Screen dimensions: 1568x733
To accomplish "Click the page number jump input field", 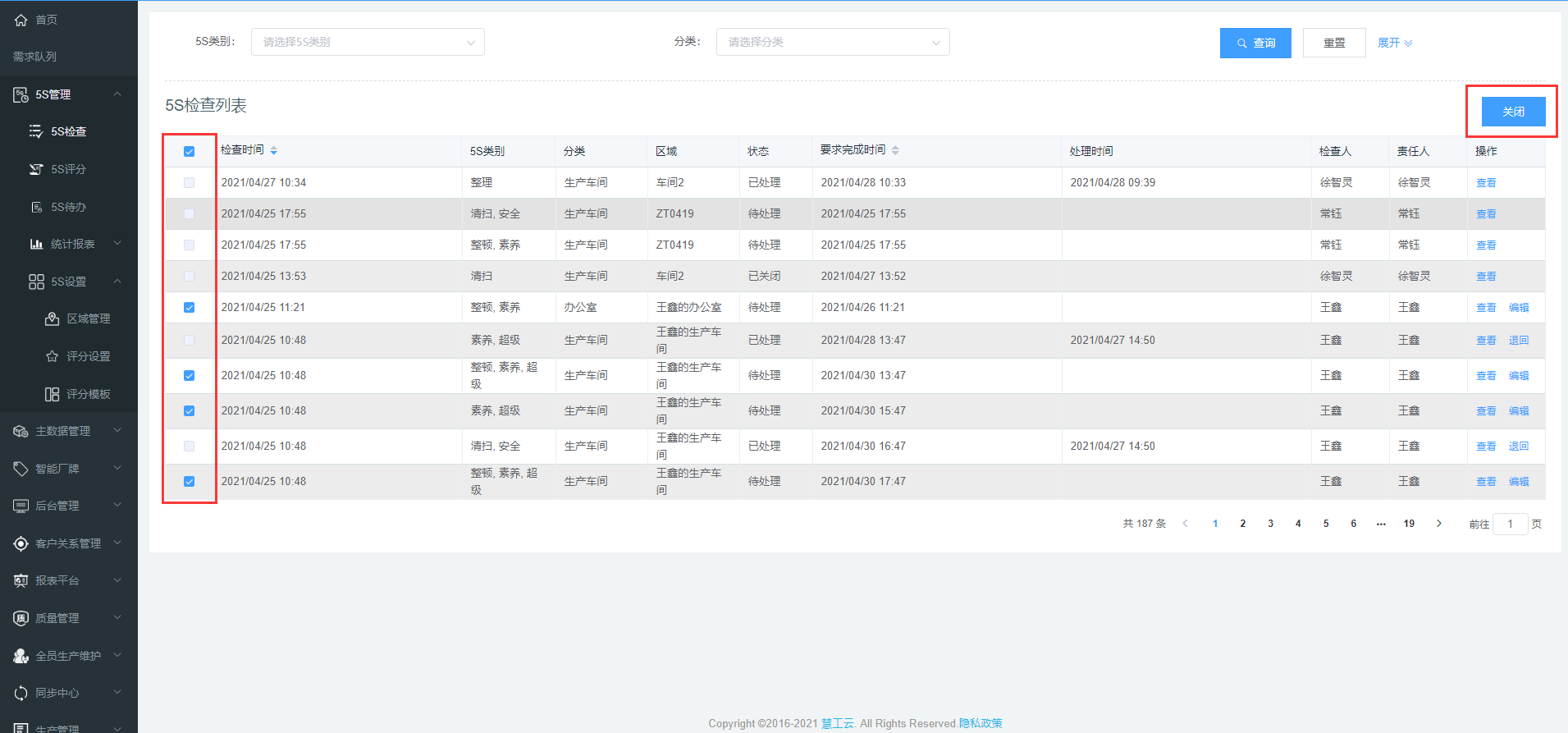I will point(1510,524).
